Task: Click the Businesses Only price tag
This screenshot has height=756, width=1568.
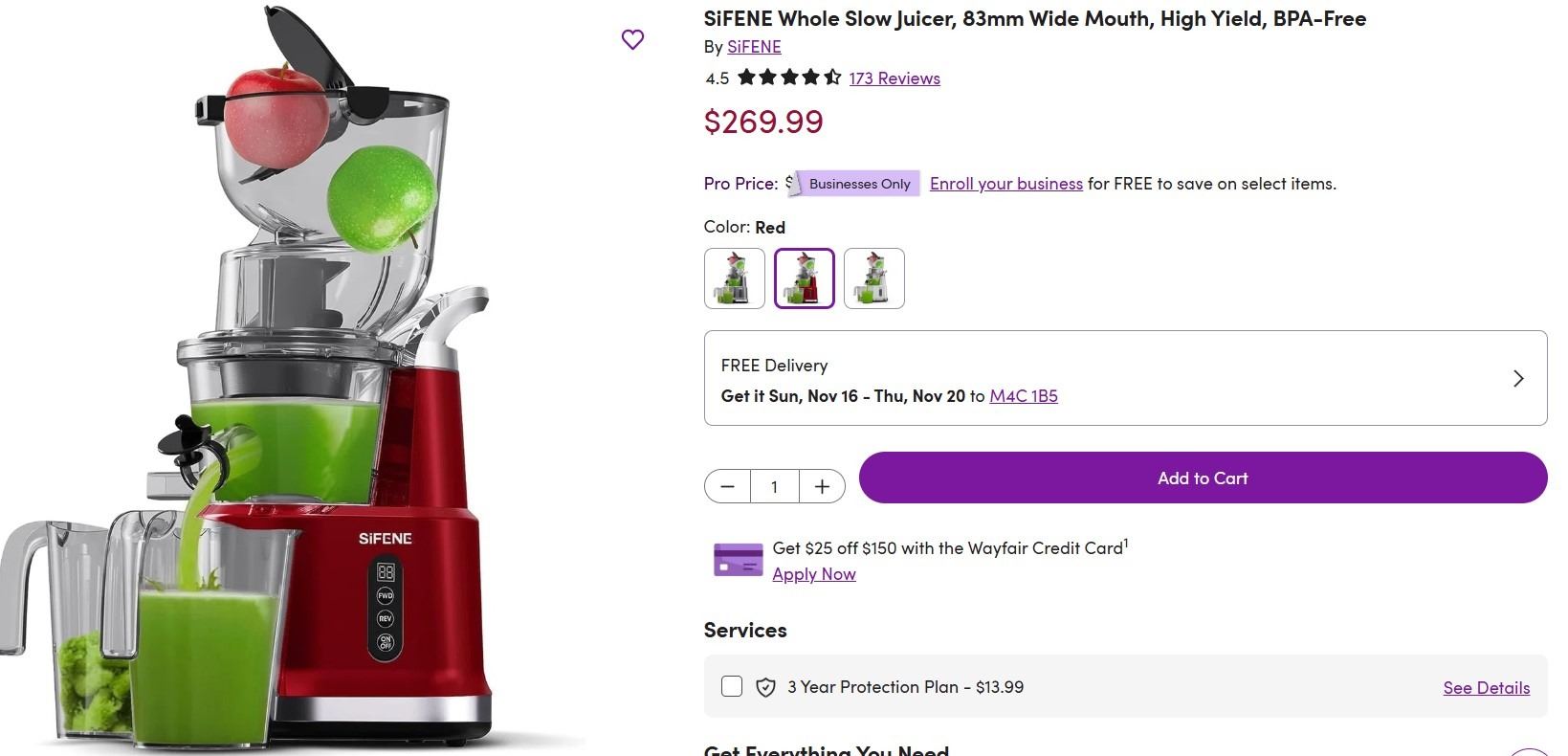Action: click(x=858, y=184)
